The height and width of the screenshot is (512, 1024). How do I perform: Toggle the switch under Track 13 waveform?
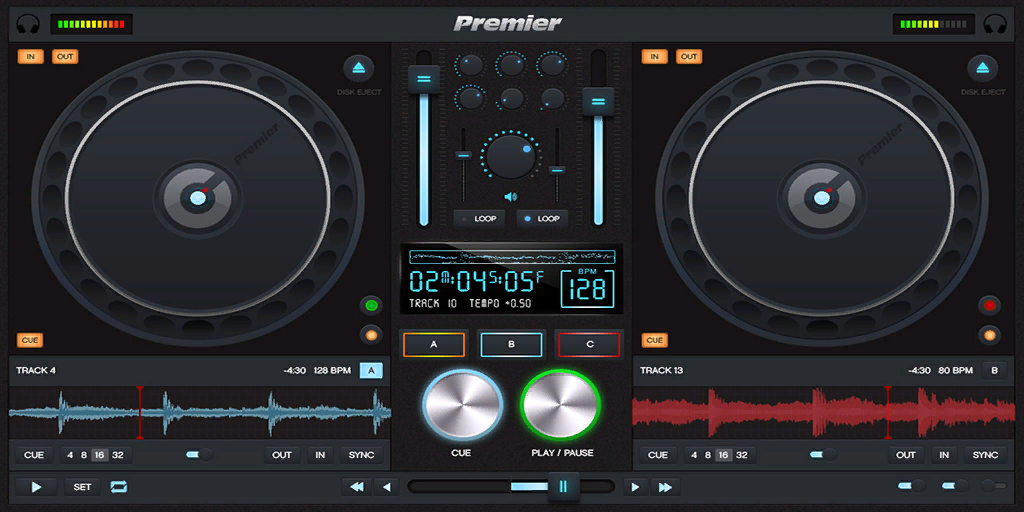(823, 455)
